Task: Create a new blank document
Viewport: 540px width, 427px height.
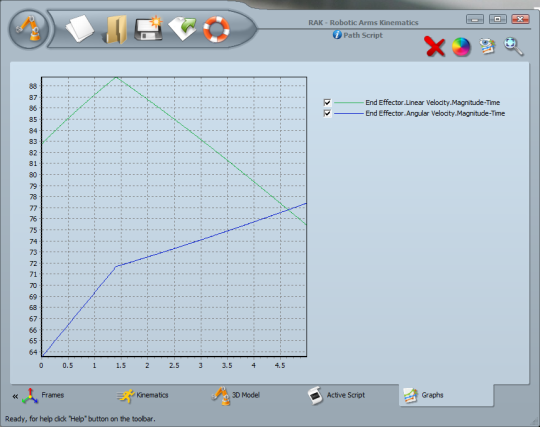Action: point(80,29)
